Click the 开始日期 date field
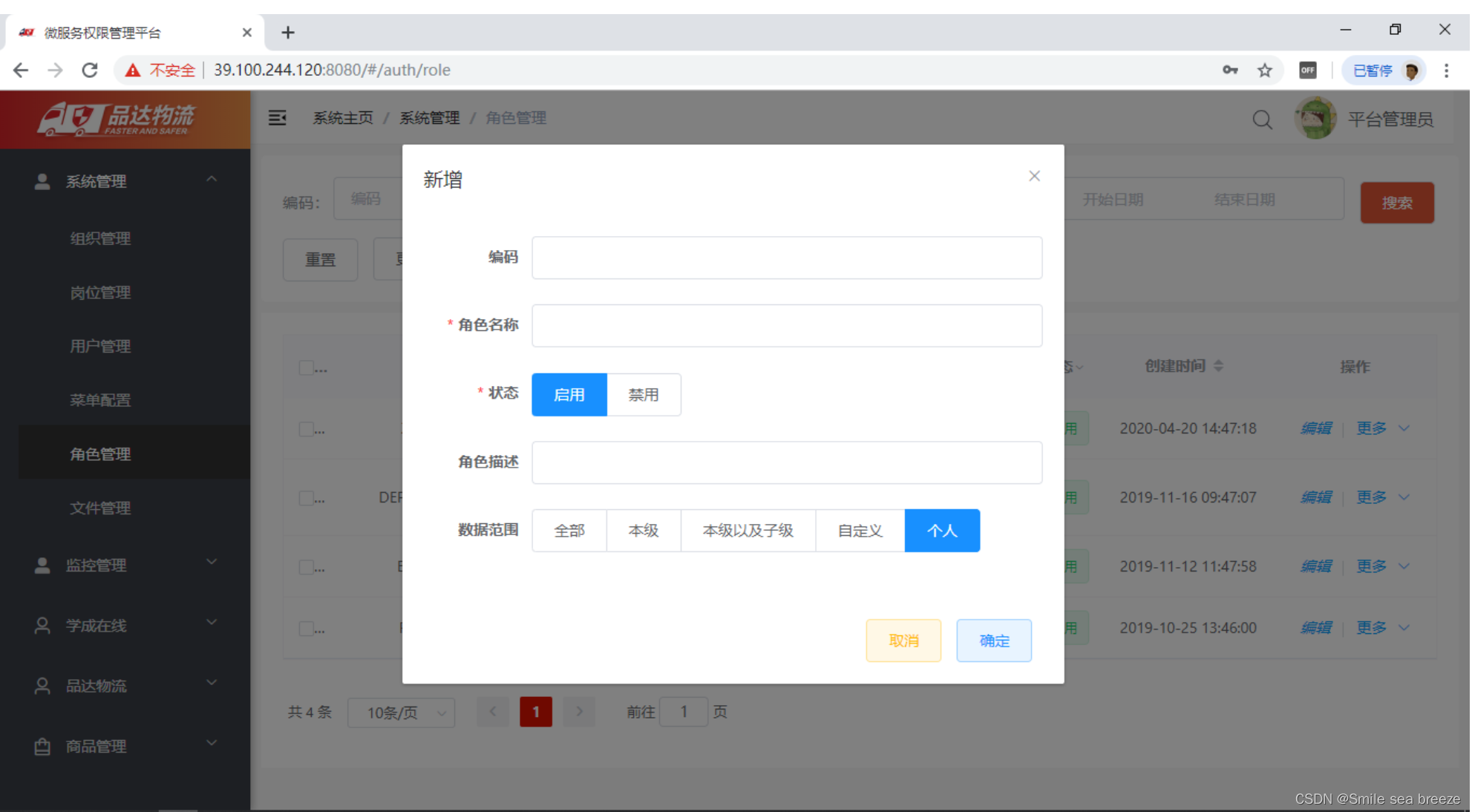1472x812 pixels. (1112, 199)
